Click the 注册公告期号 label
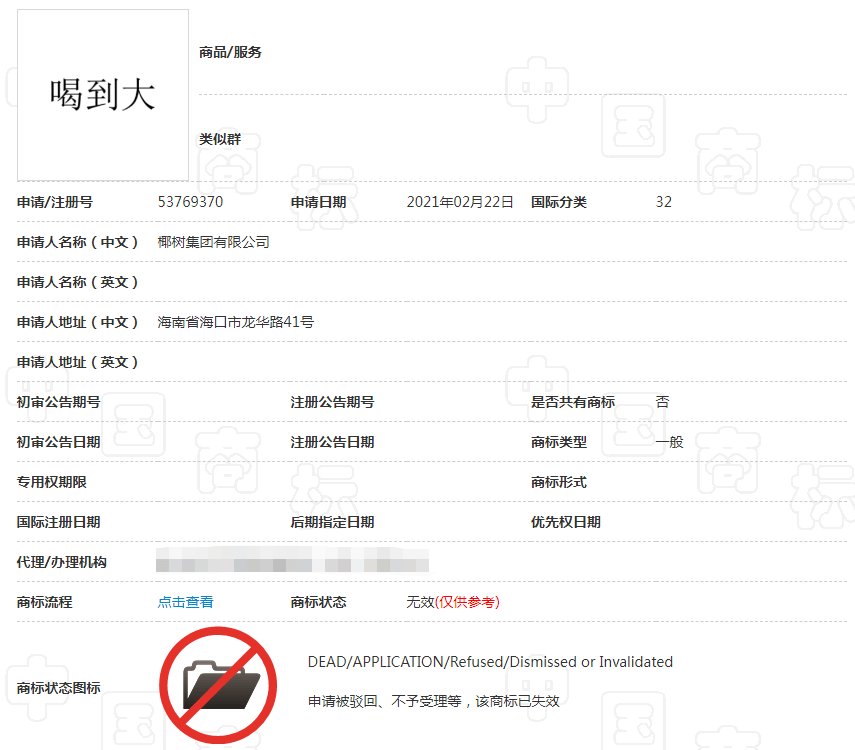Image resolution: width=855 pixels, height=750 pixels. click(x=333, y=403)
